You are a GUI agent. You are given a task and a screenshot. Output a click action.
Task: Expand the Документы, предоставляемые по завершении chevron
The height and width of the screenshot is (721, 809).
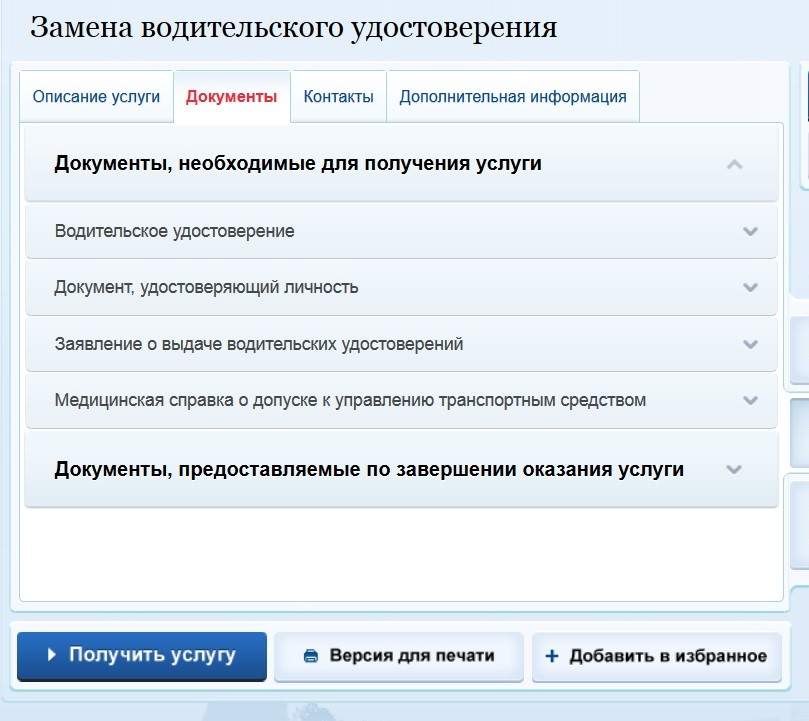click(735, 469)
